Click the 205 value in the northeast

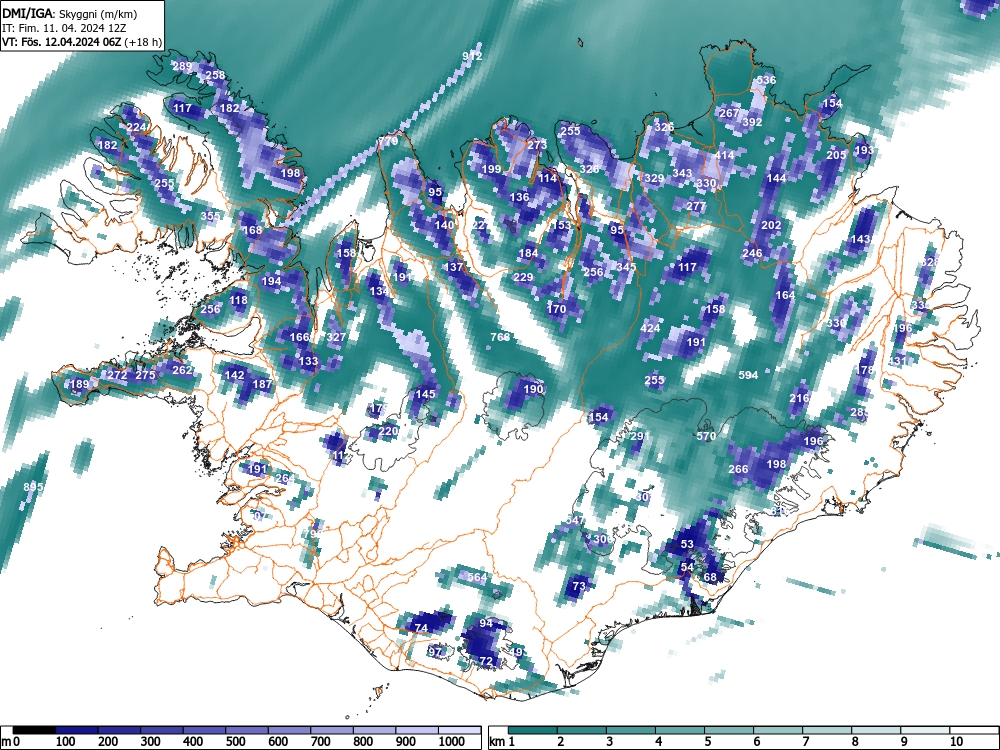(x=836, y=155)
